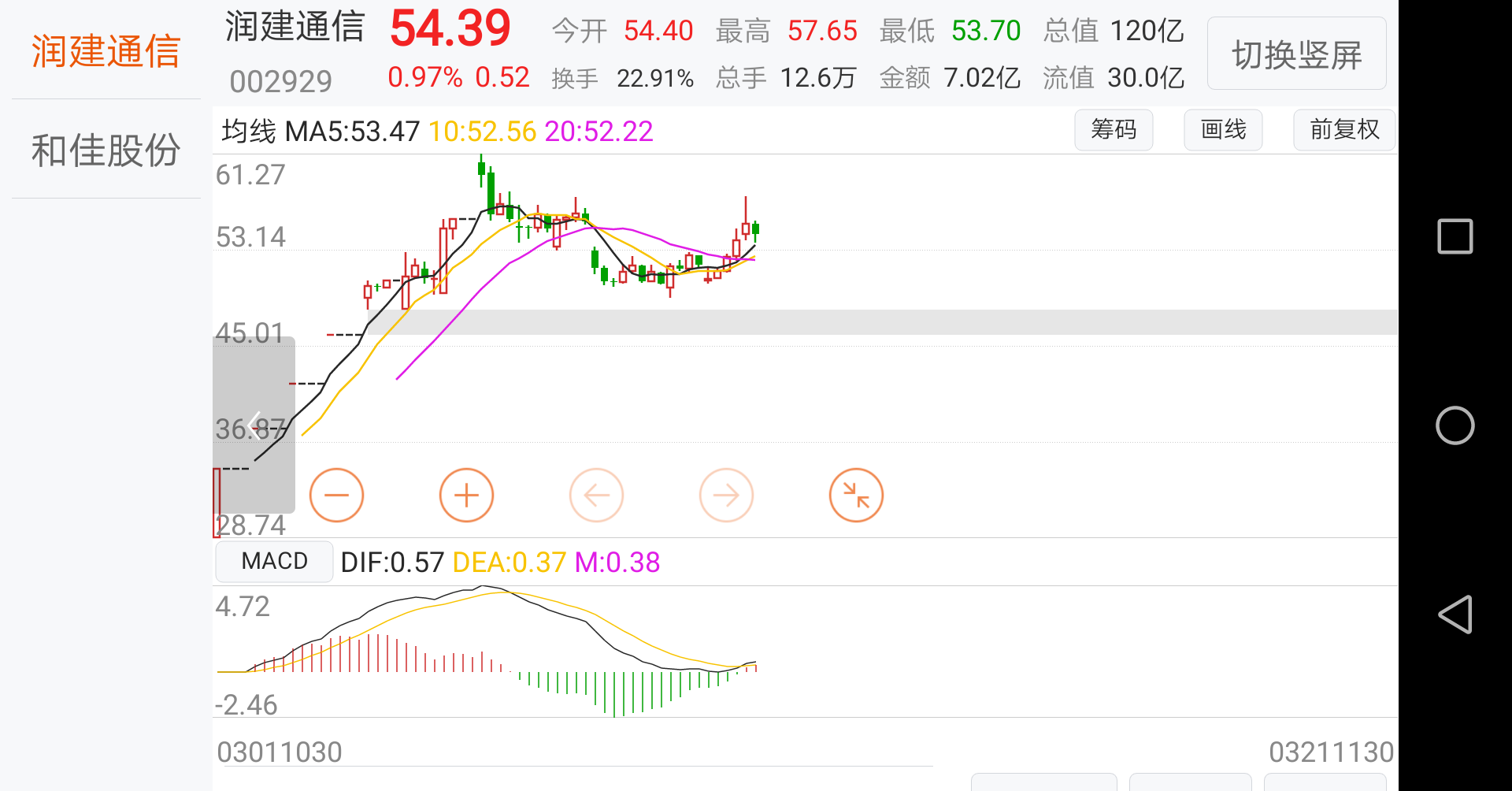Tap the zoom out minus circle icon
The height and width of the screenshot is (791, 1512).
(x=336, y=495)
